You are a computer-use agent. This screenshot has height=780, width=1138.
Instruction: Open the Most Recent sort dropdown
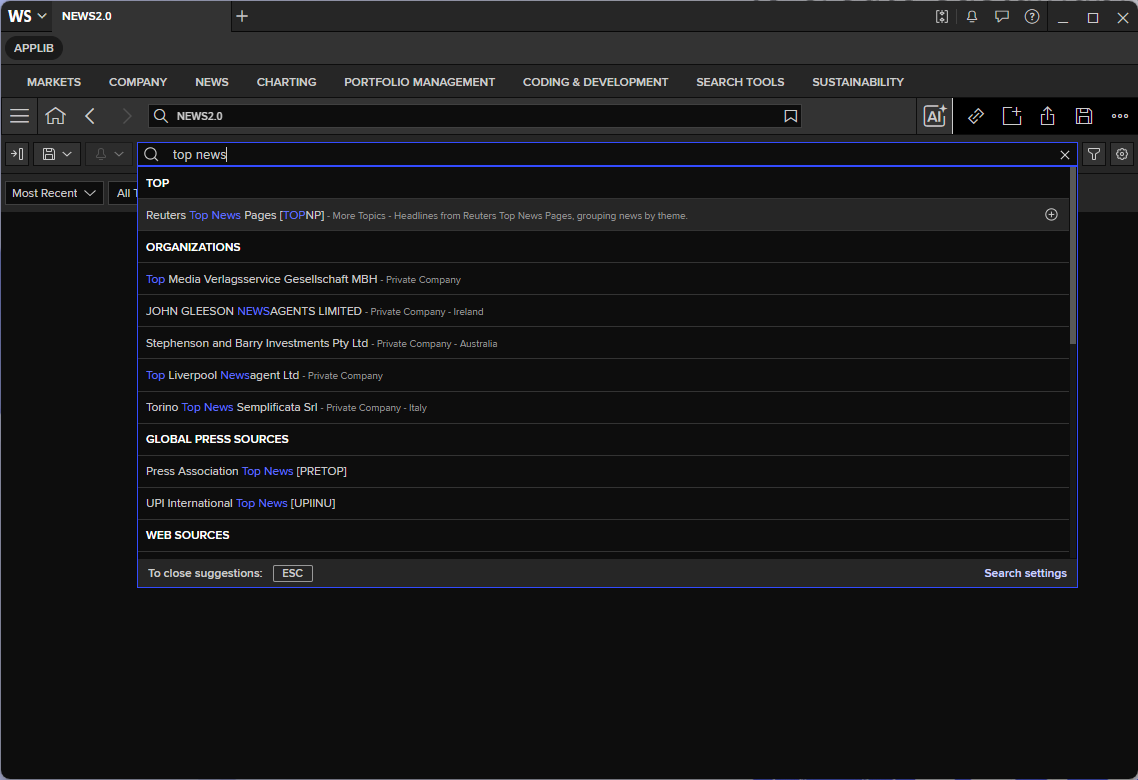pos(54,193)
